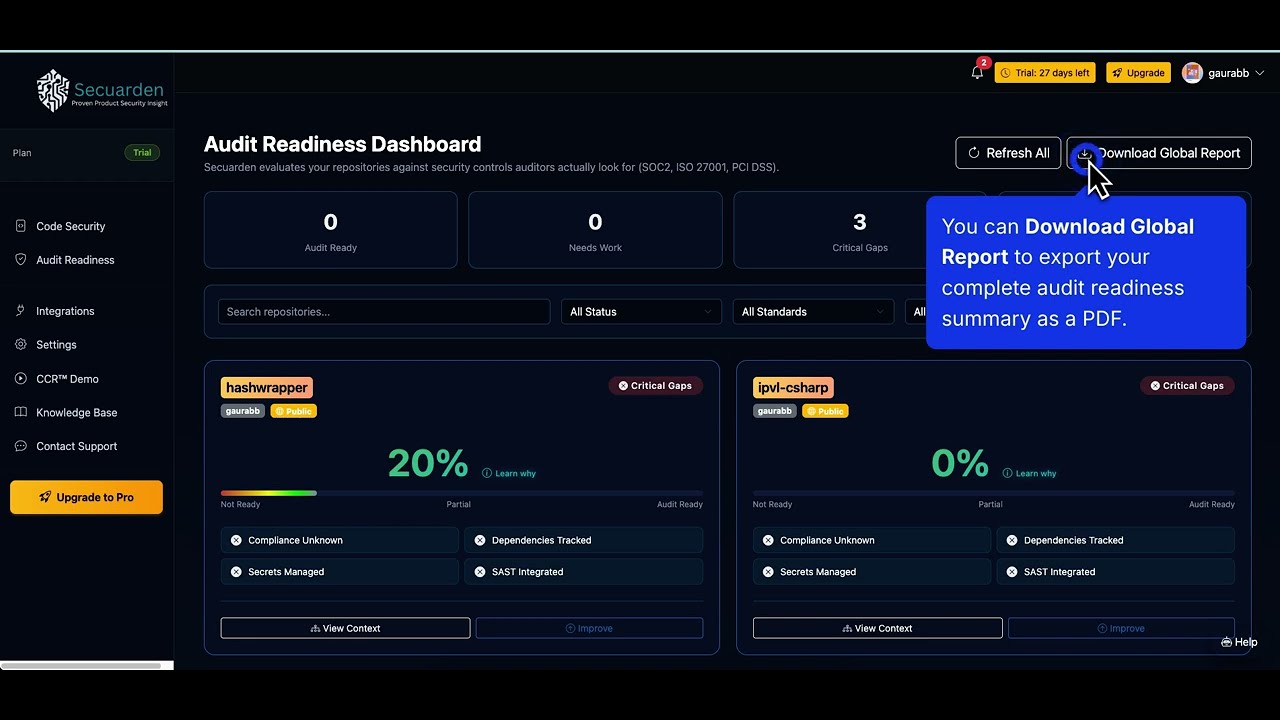Screen dimensions: 1280x720
Task: Click the Trial: 27 days left badge
Action: pos(1045,73)
